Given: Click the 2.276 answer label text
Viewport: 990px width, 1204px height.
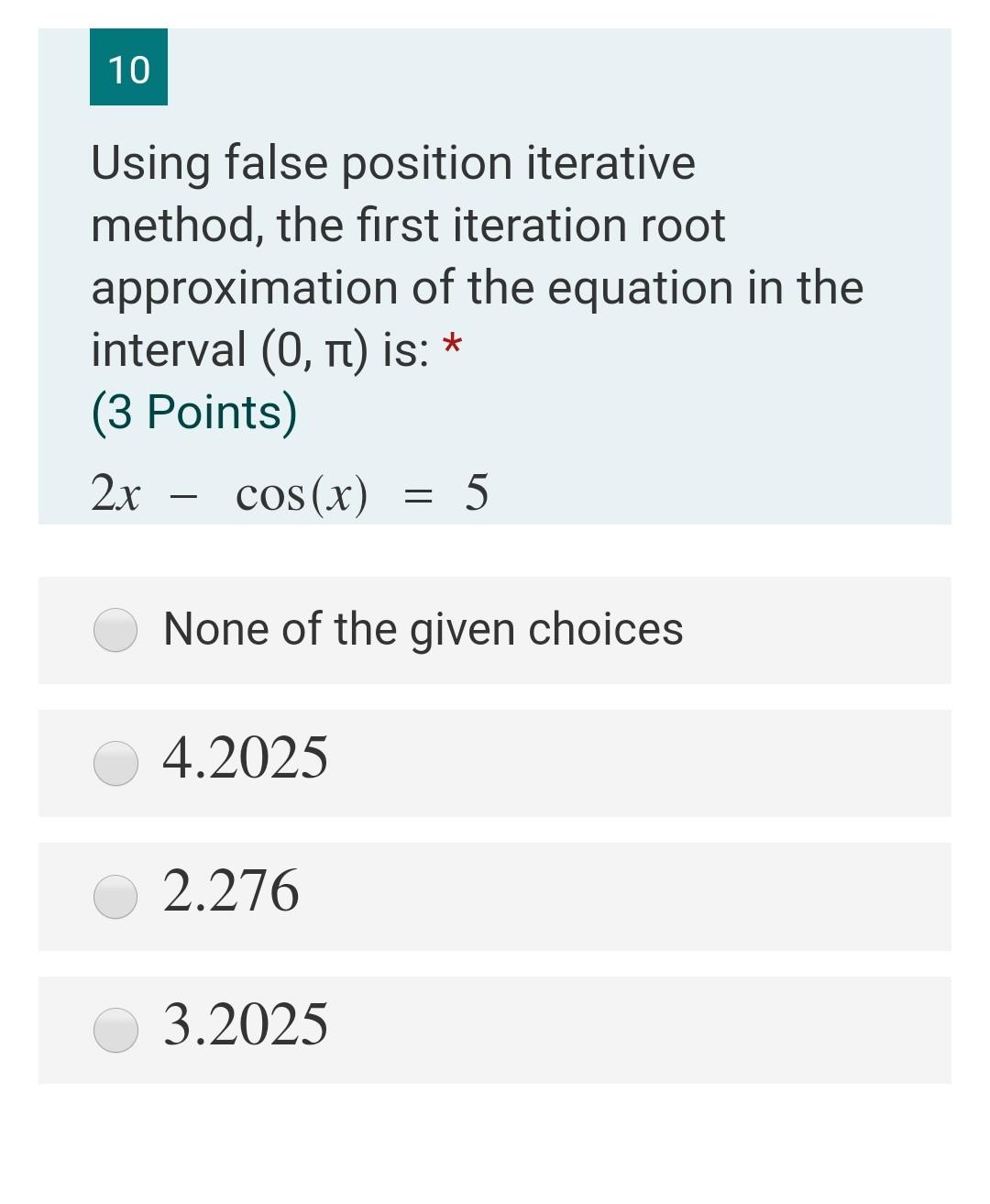Looking at the screenshot, I should coord(231,890).
